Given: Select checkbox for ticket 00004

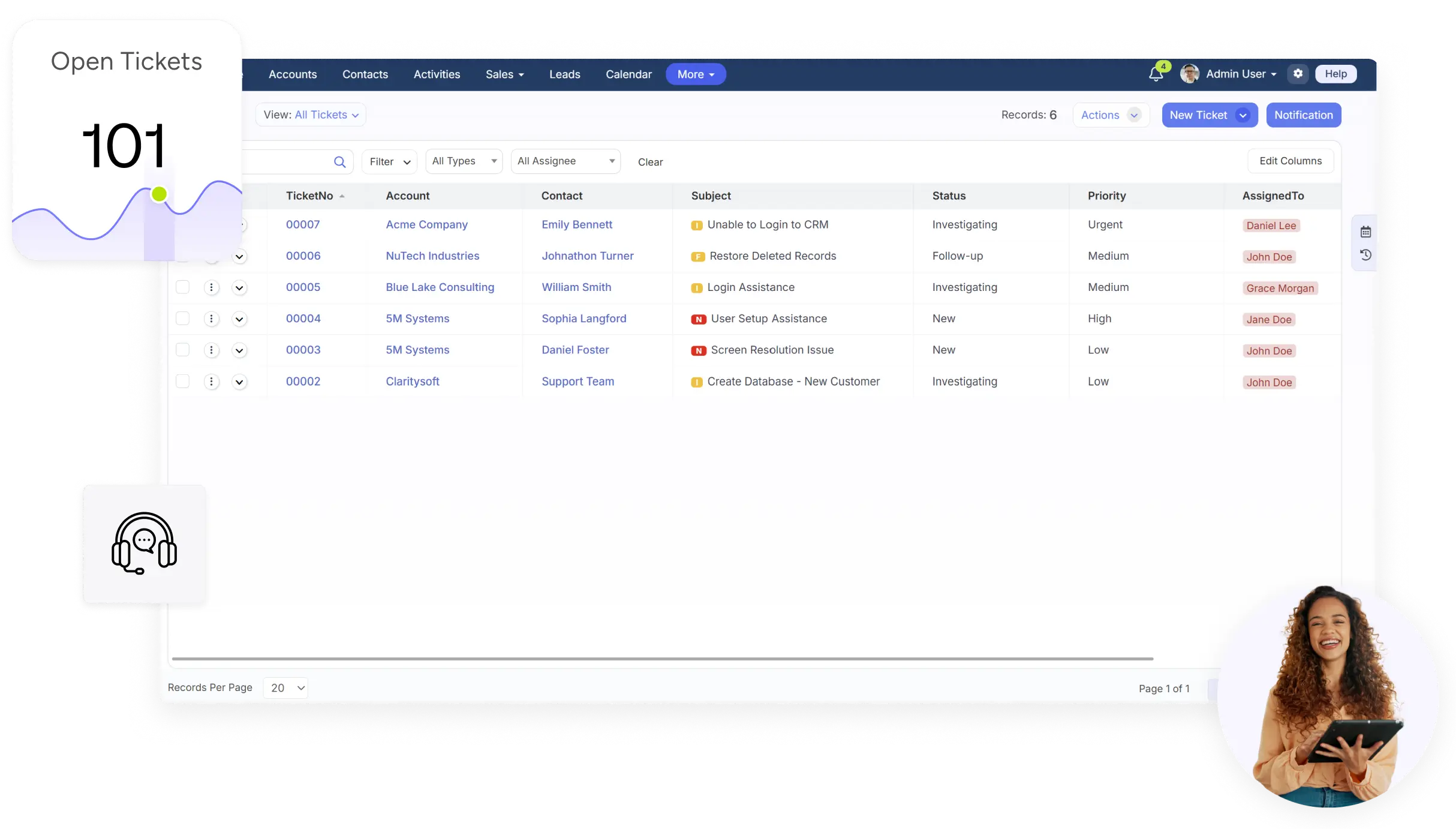Looking at the screenshot, I should click(182, 319).
